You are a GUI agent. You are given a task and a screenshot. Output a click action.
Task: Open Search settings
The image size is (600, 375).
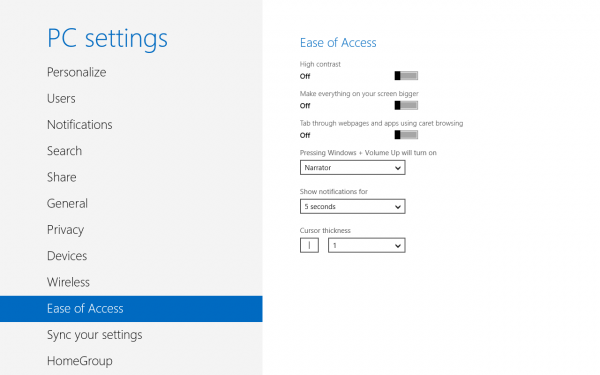click(x=64, y=151)
